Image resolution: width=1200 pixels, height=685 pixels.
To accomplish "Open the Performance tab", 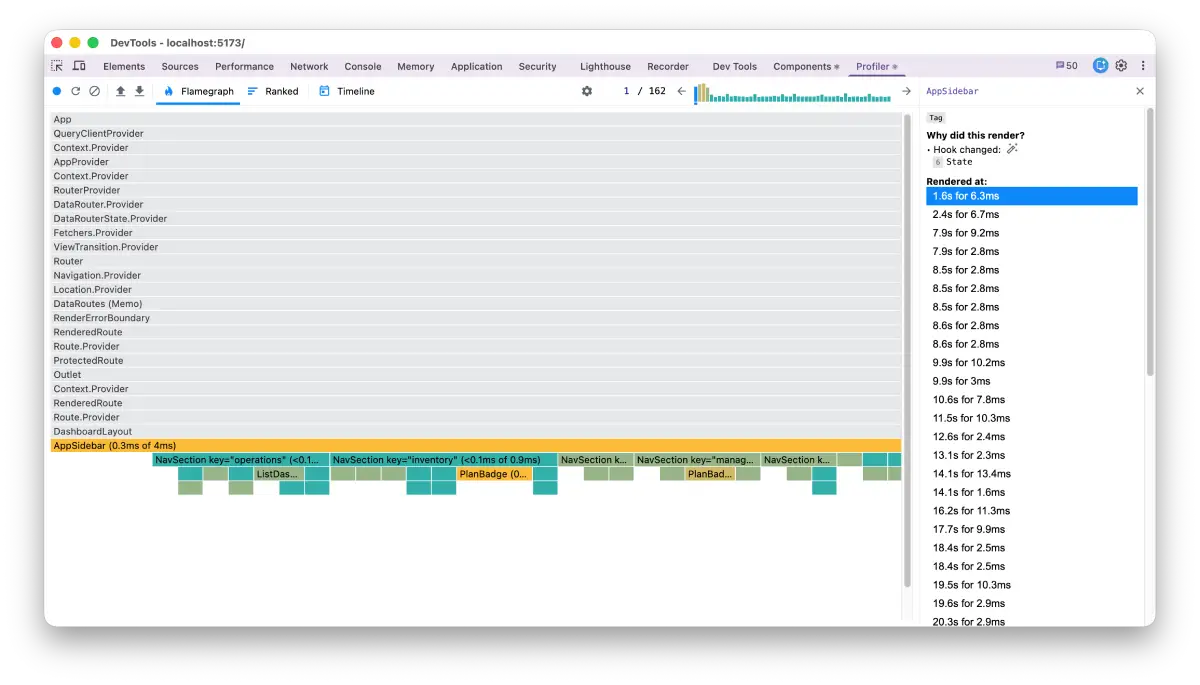I will tap(244, 66).
